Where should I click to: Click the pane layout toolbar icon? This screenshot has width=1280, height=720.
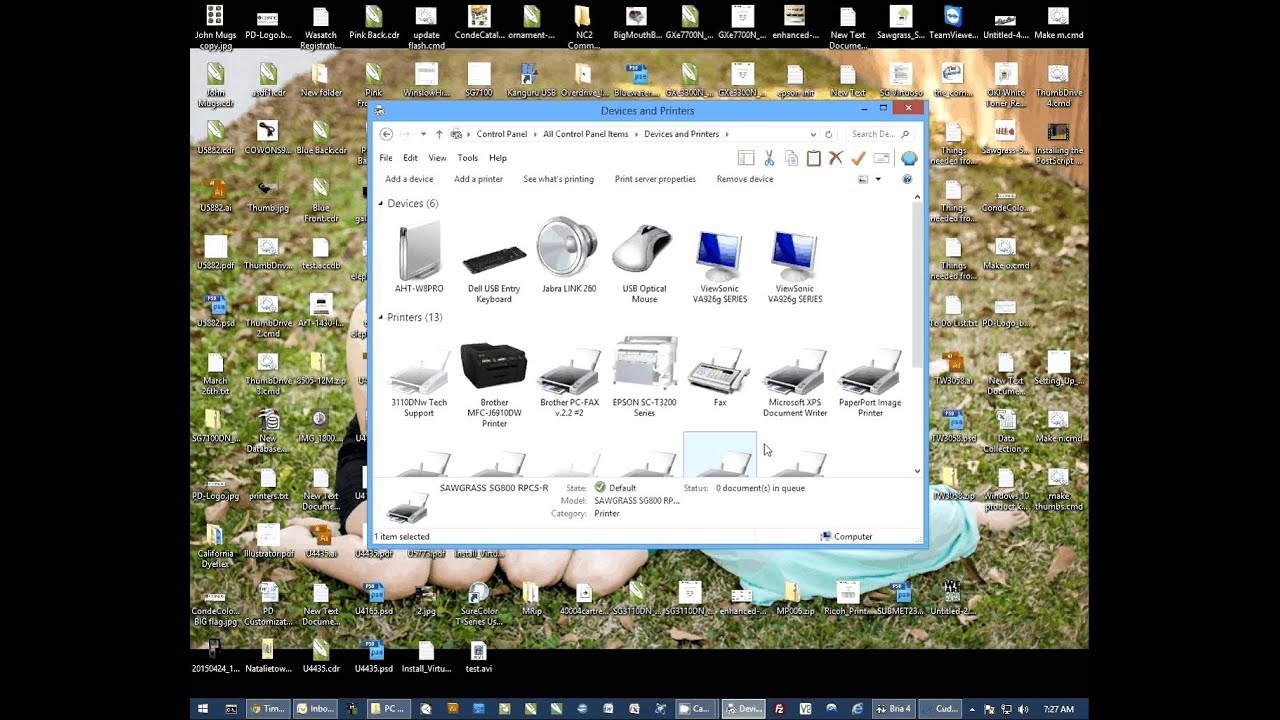(x=746, y=158)
